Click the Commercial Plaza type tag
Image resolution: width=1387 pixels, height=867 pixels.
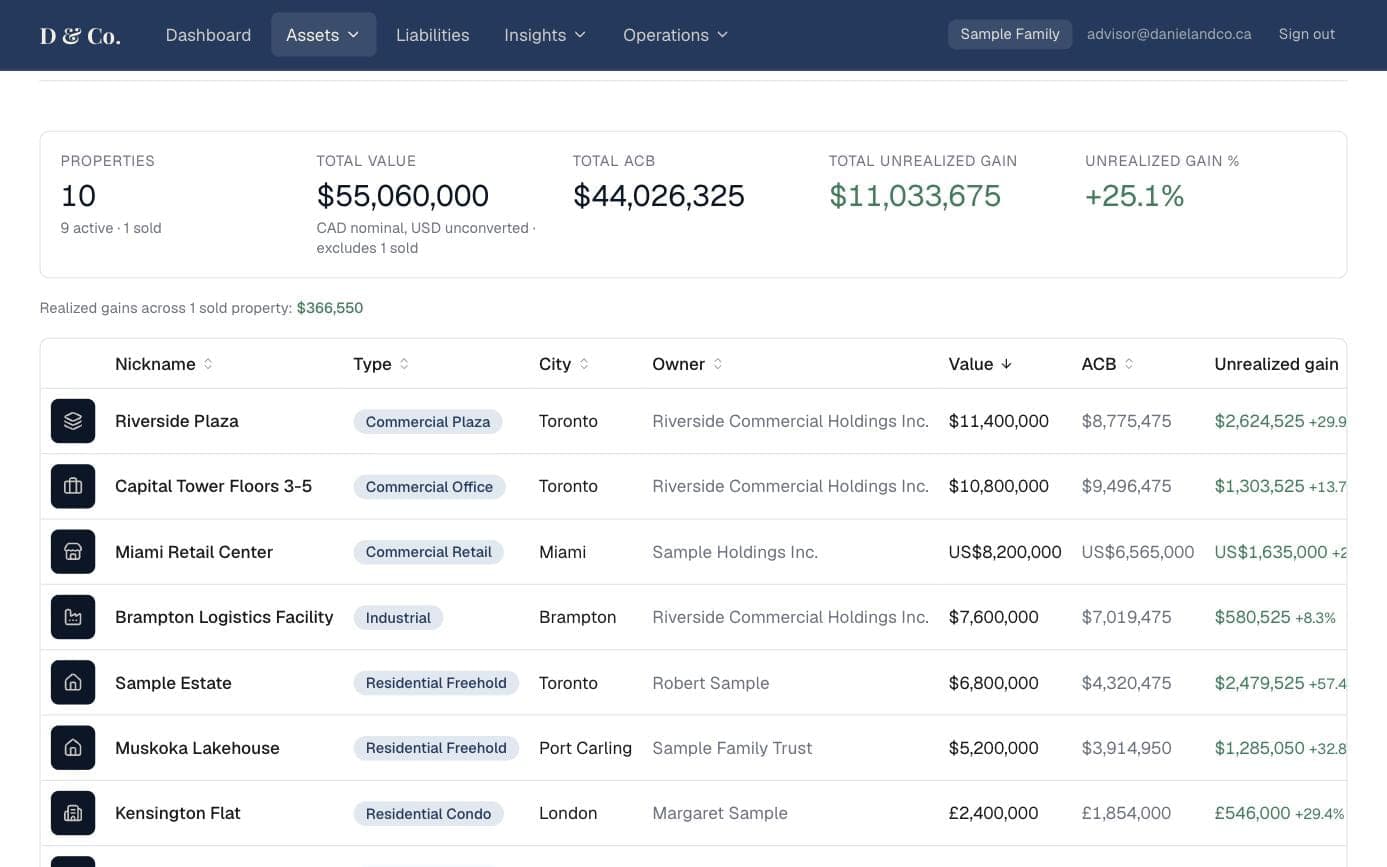coord(428,422)
